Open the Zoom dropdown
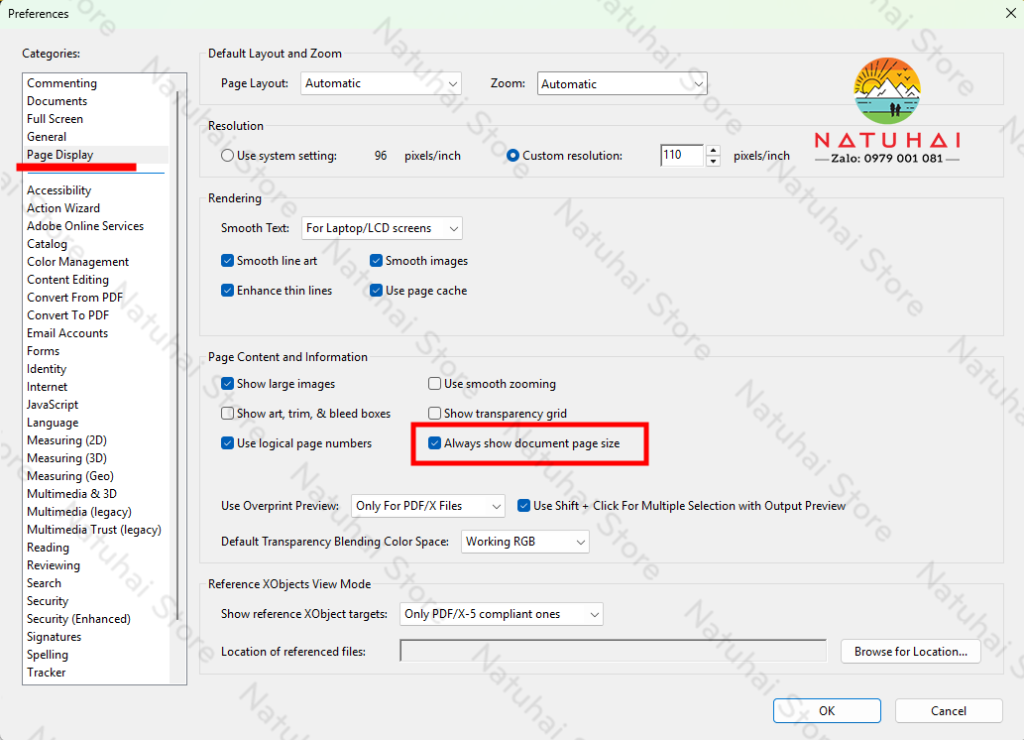The width and height of the screenshot is (1024, 740). coord(622,84)
